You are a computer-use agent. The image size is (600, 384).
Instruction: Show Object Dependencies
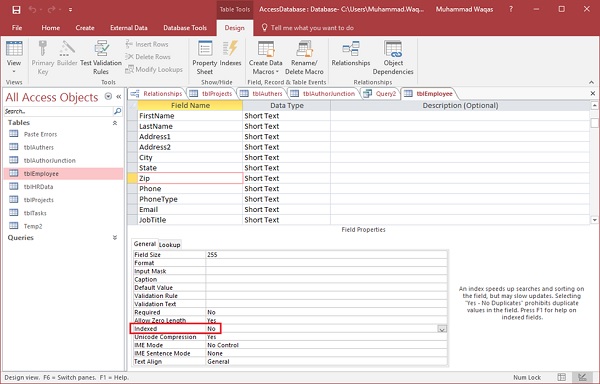393,58
